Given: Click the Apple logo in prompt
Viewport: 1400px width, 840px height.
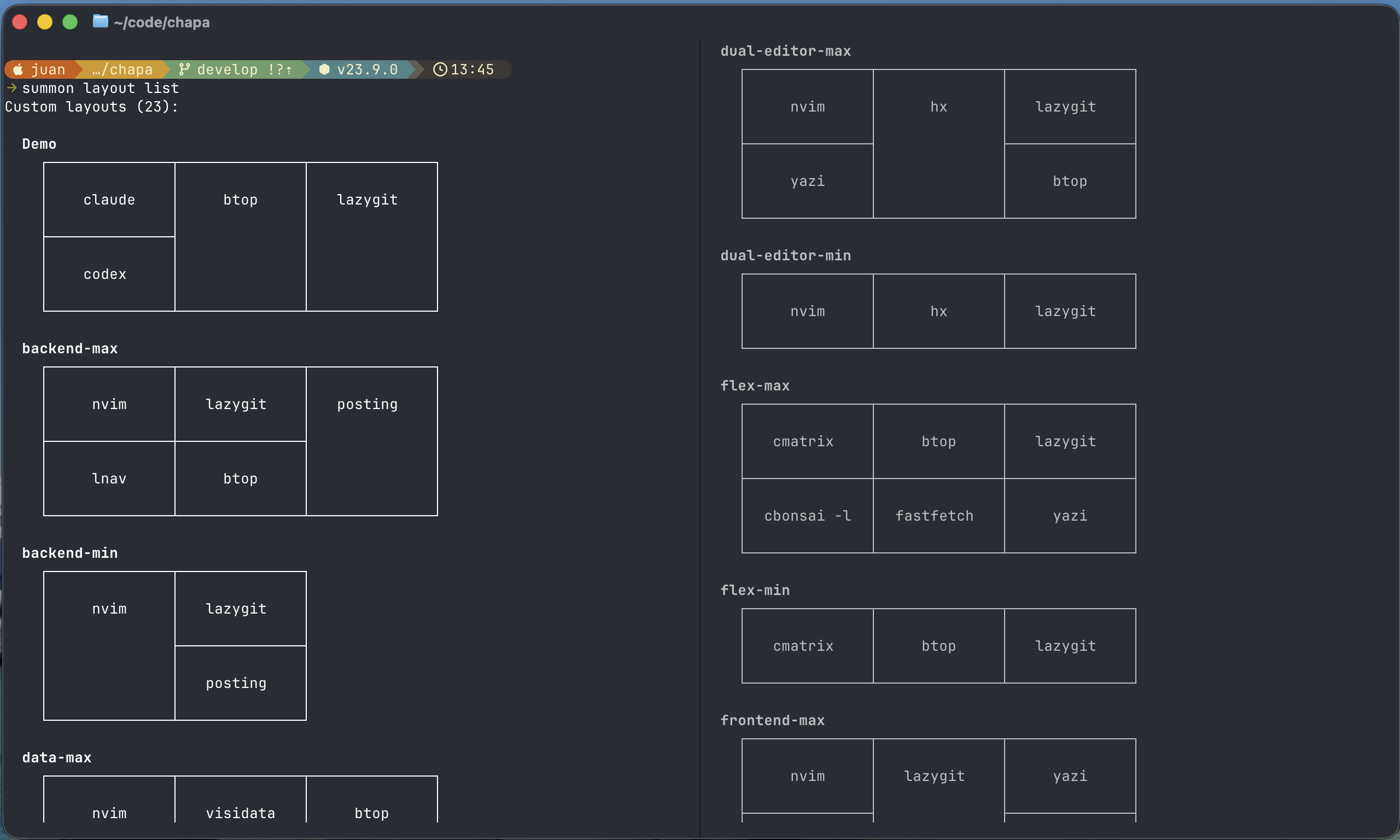Looking at the screenshot, I should [18, 69].
